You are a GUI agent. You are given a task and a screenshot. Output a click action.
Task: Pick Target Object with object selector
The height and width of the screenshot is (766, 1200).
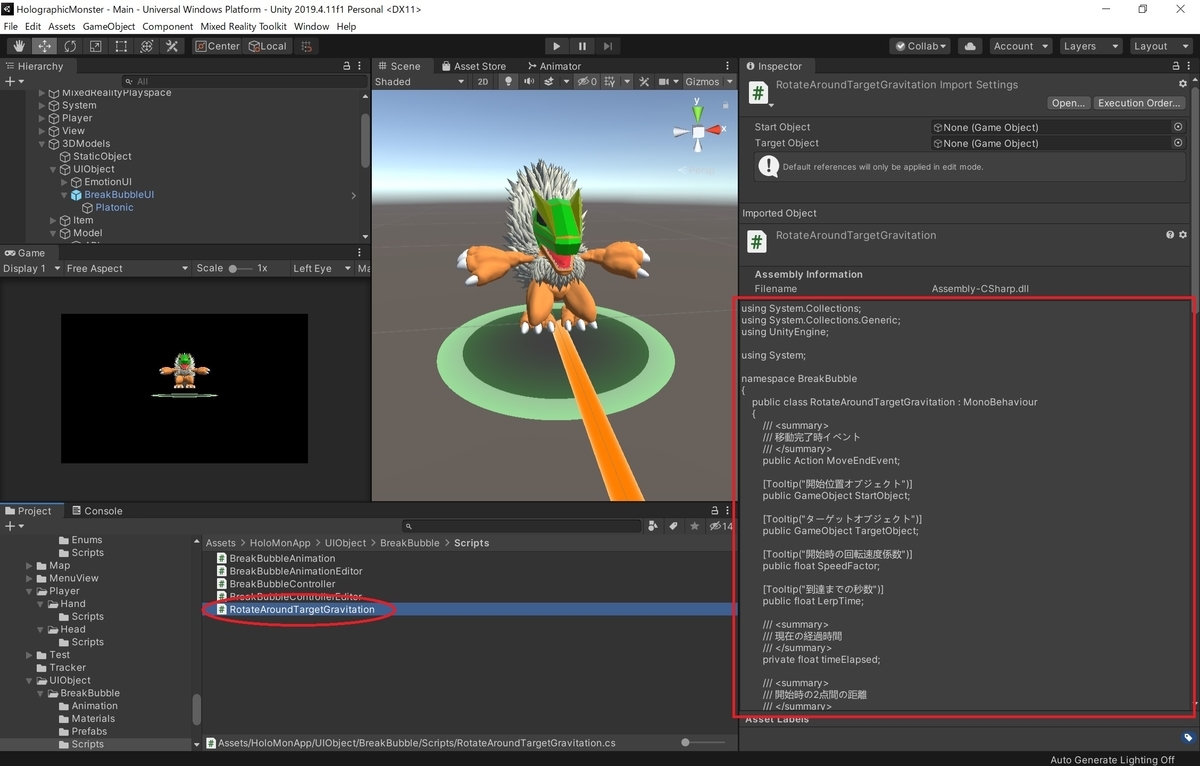click(x=1178, y=143)
